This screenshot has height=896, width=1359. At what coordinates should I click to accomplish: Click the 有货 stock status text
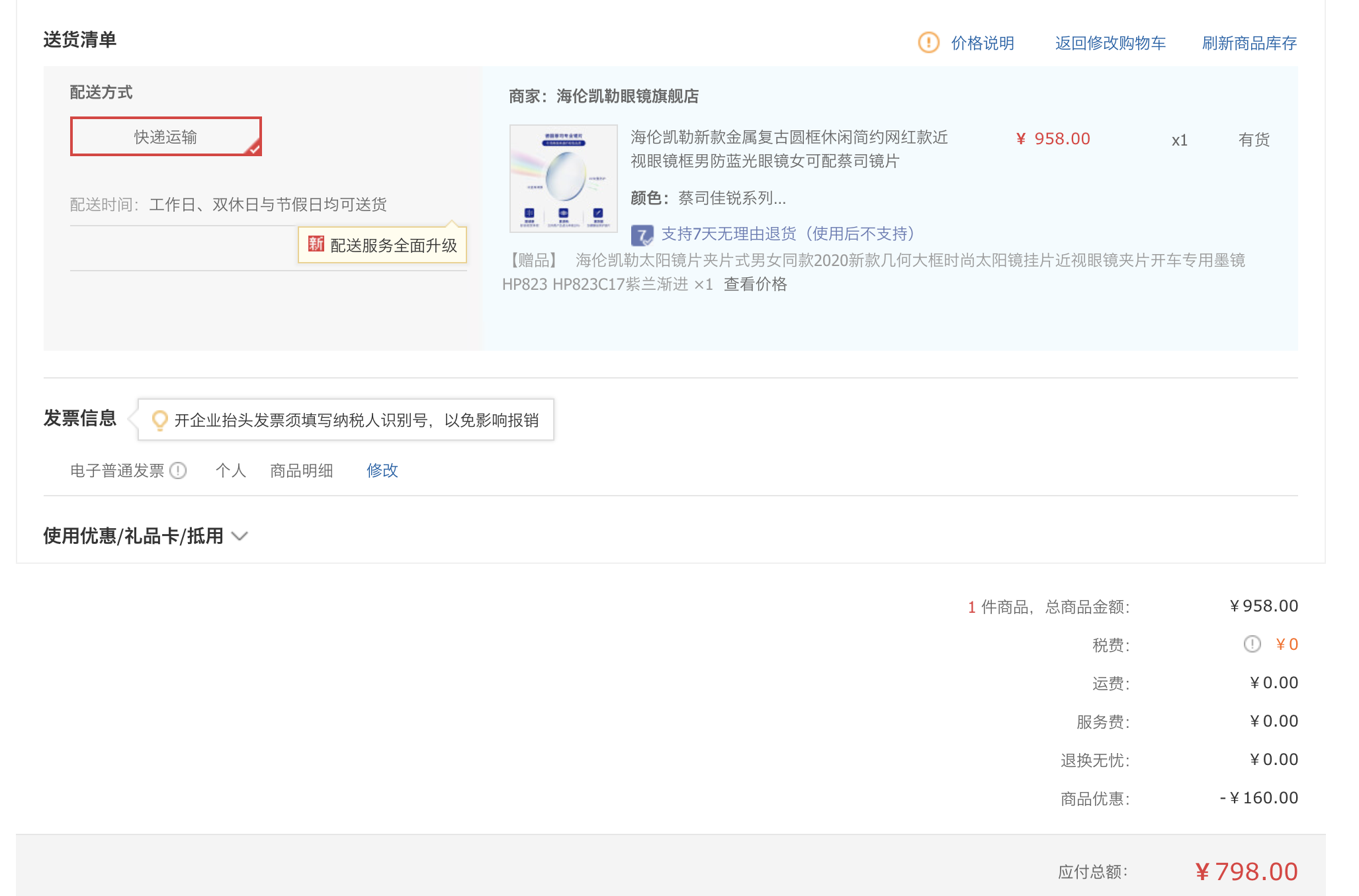click(x=1254, y=140)
